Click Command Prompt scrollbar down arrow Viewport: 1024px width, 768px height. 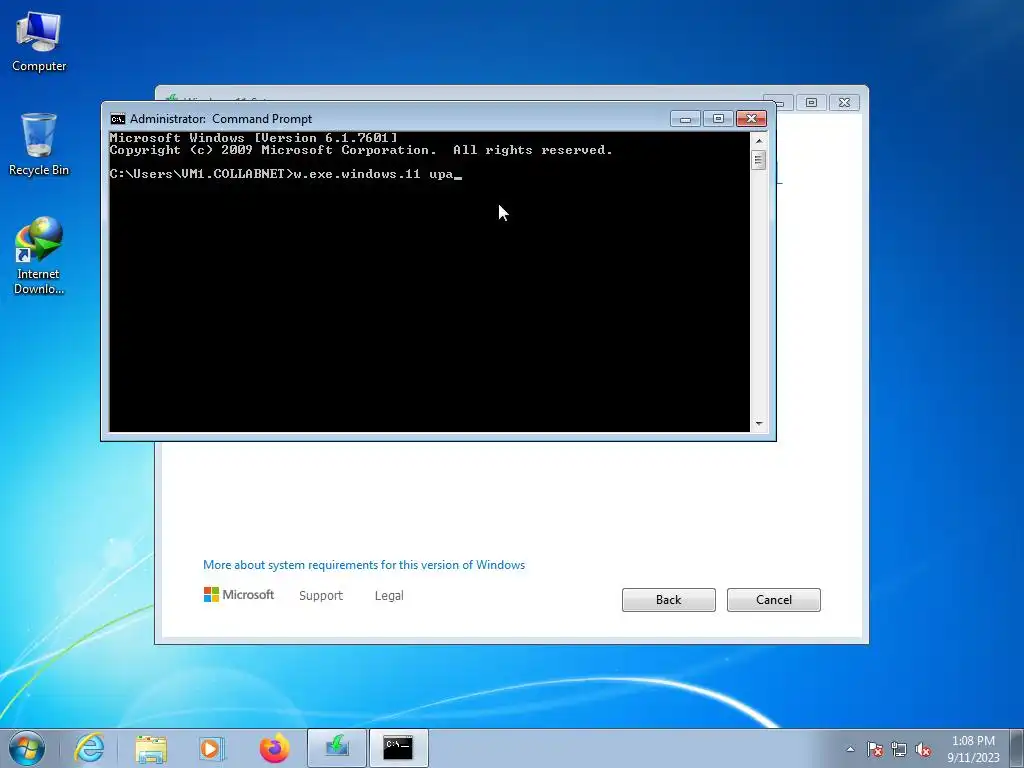[759, 424]
